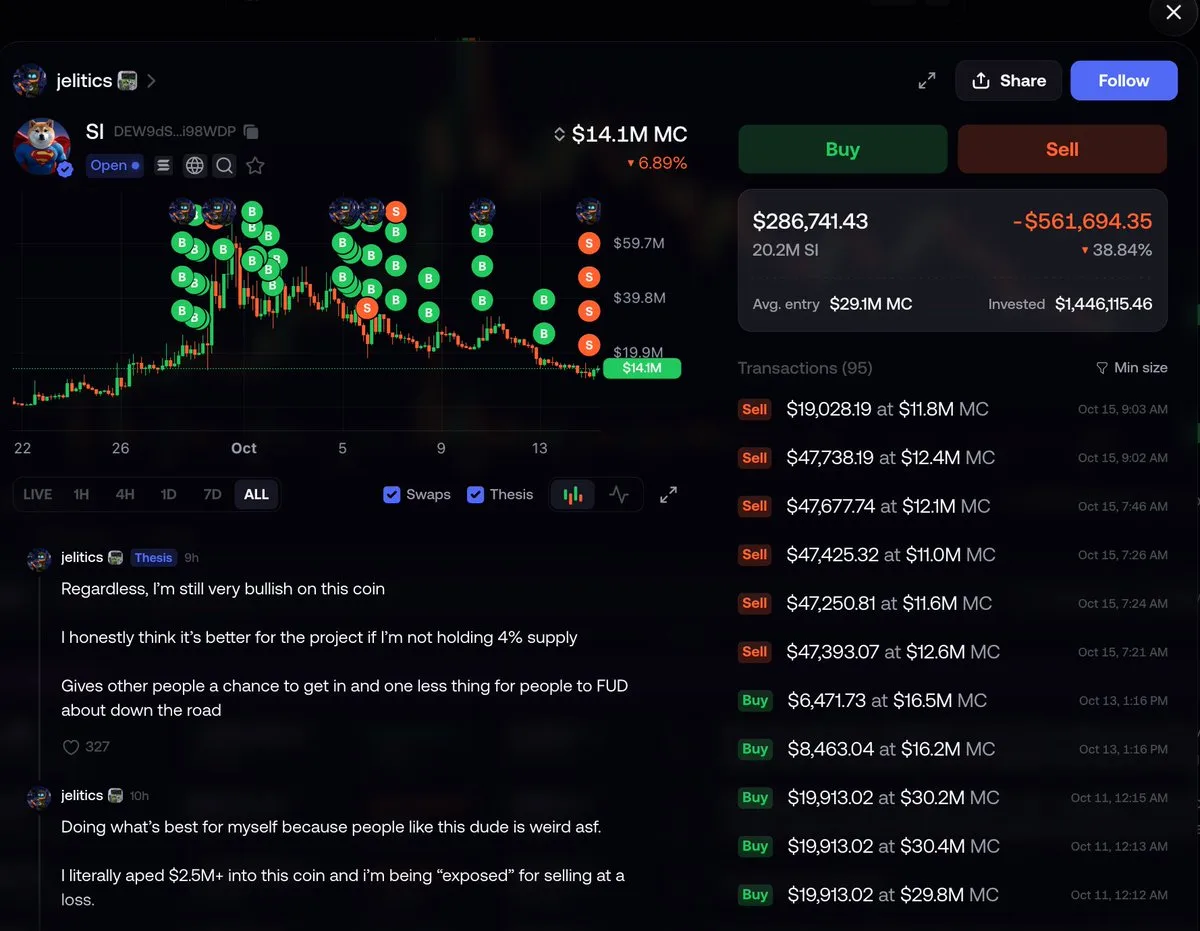
Task: Uncheck the Swaps checkbox
Action: coord(392,494)
